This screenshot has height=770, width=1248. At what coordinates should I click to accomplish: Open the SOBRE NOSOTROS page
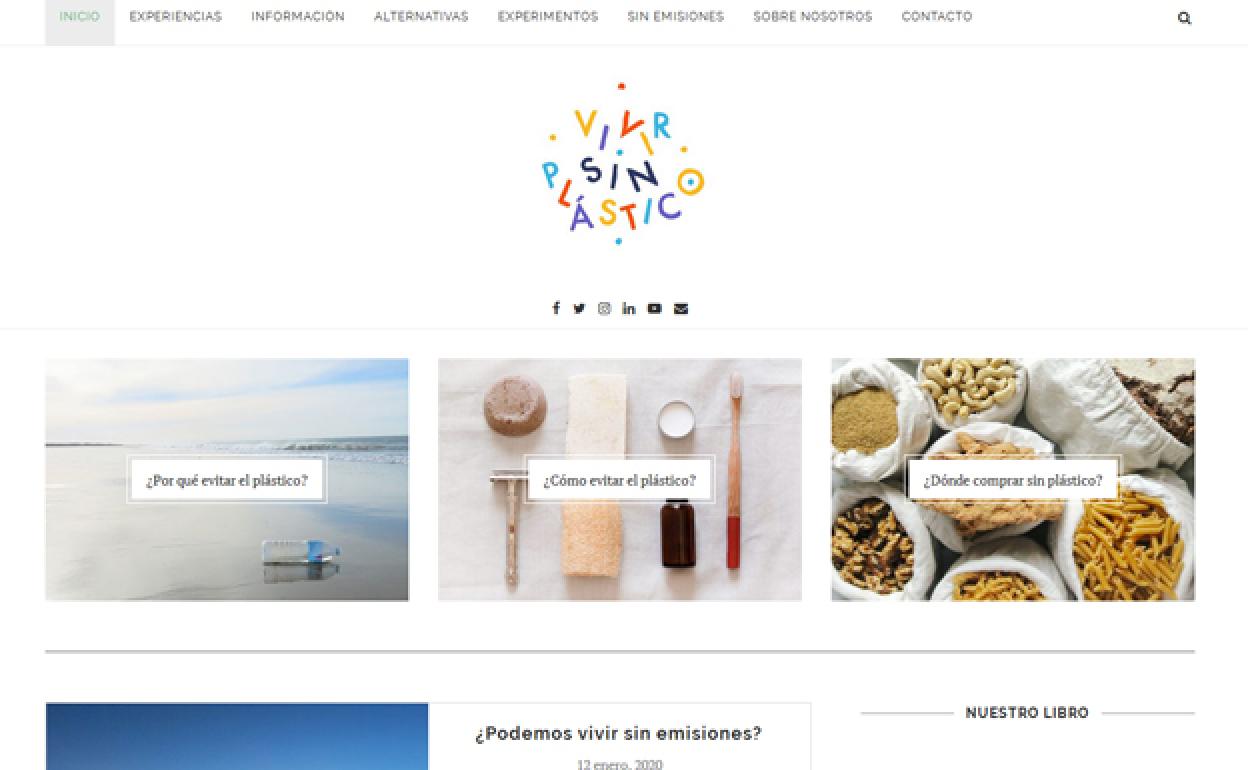click(x=813, y=17)
